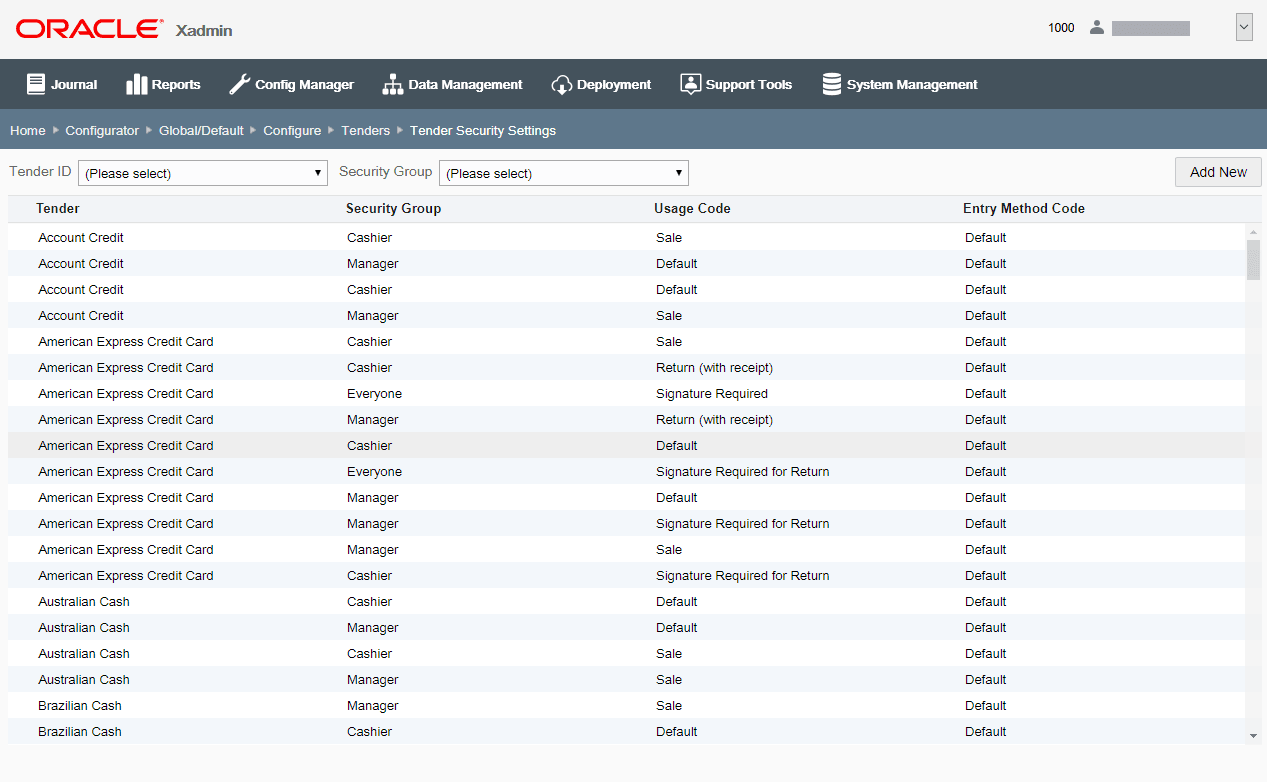The height and width of the screenshot is (782, 1267).
Task: Click the Data Management icon
Action: [x=392, y=84]
